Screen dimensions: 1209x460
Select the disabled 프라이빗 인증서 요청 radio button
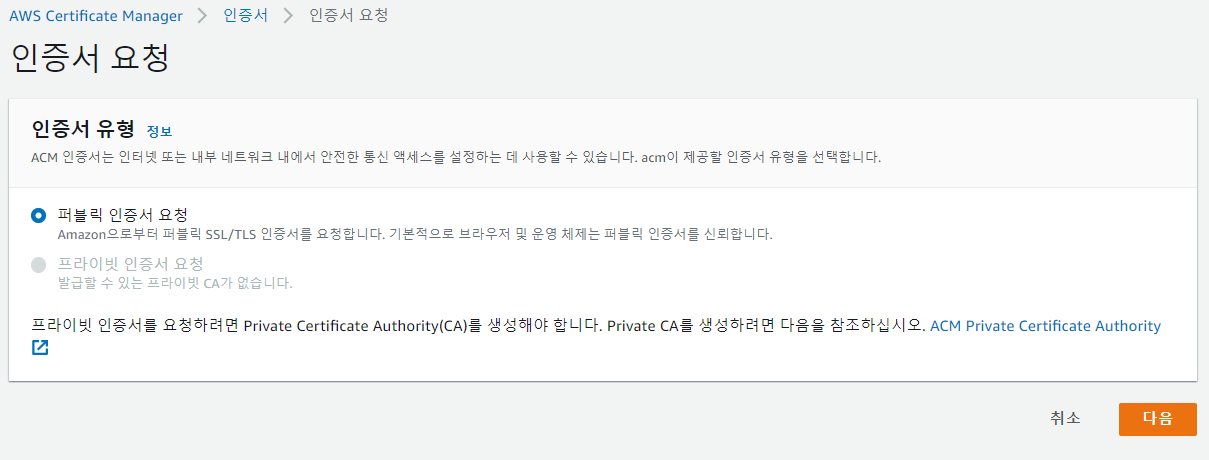coord(38,265)
